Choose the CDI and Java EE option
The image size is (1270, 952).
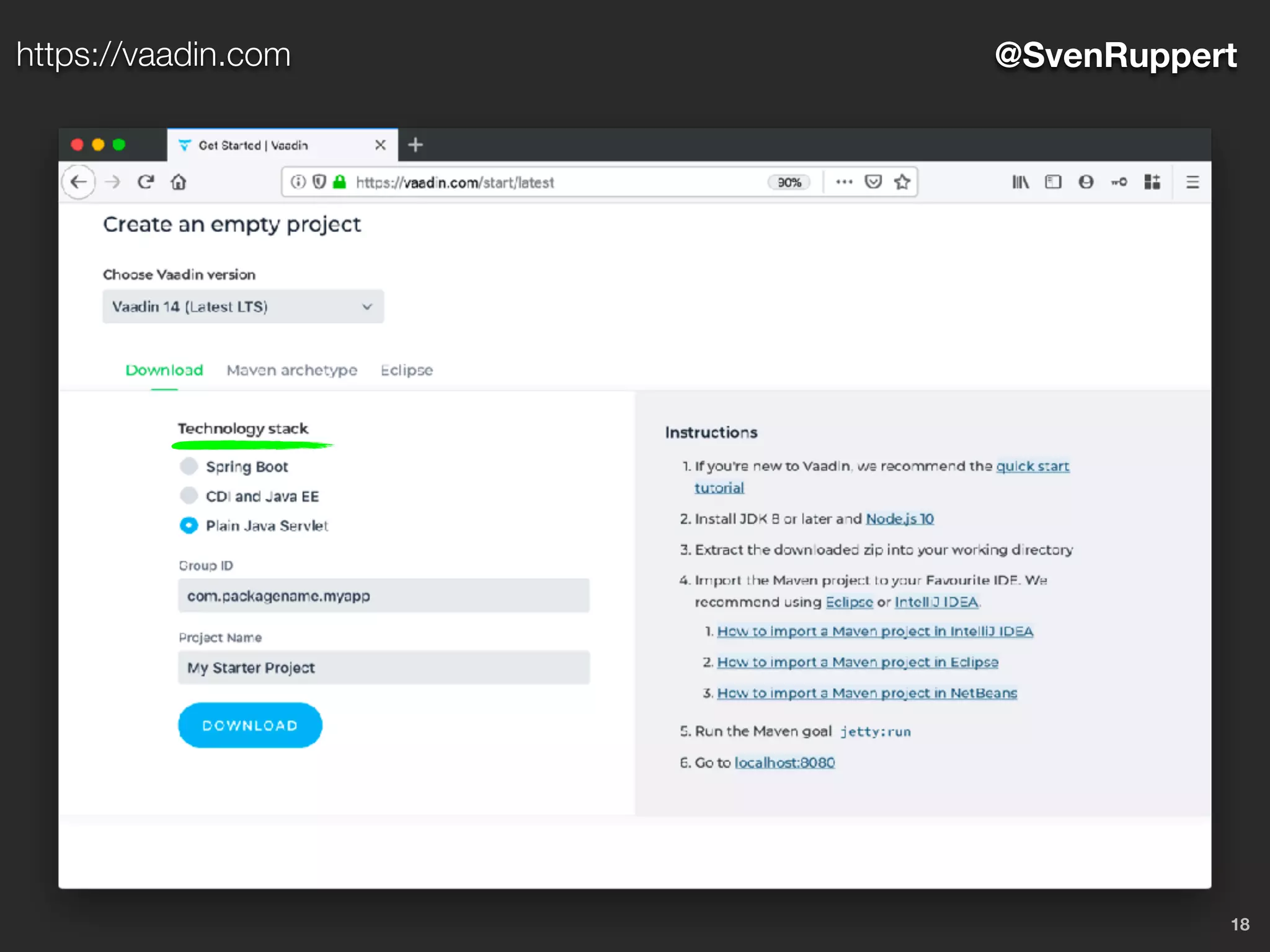[189, 496]
